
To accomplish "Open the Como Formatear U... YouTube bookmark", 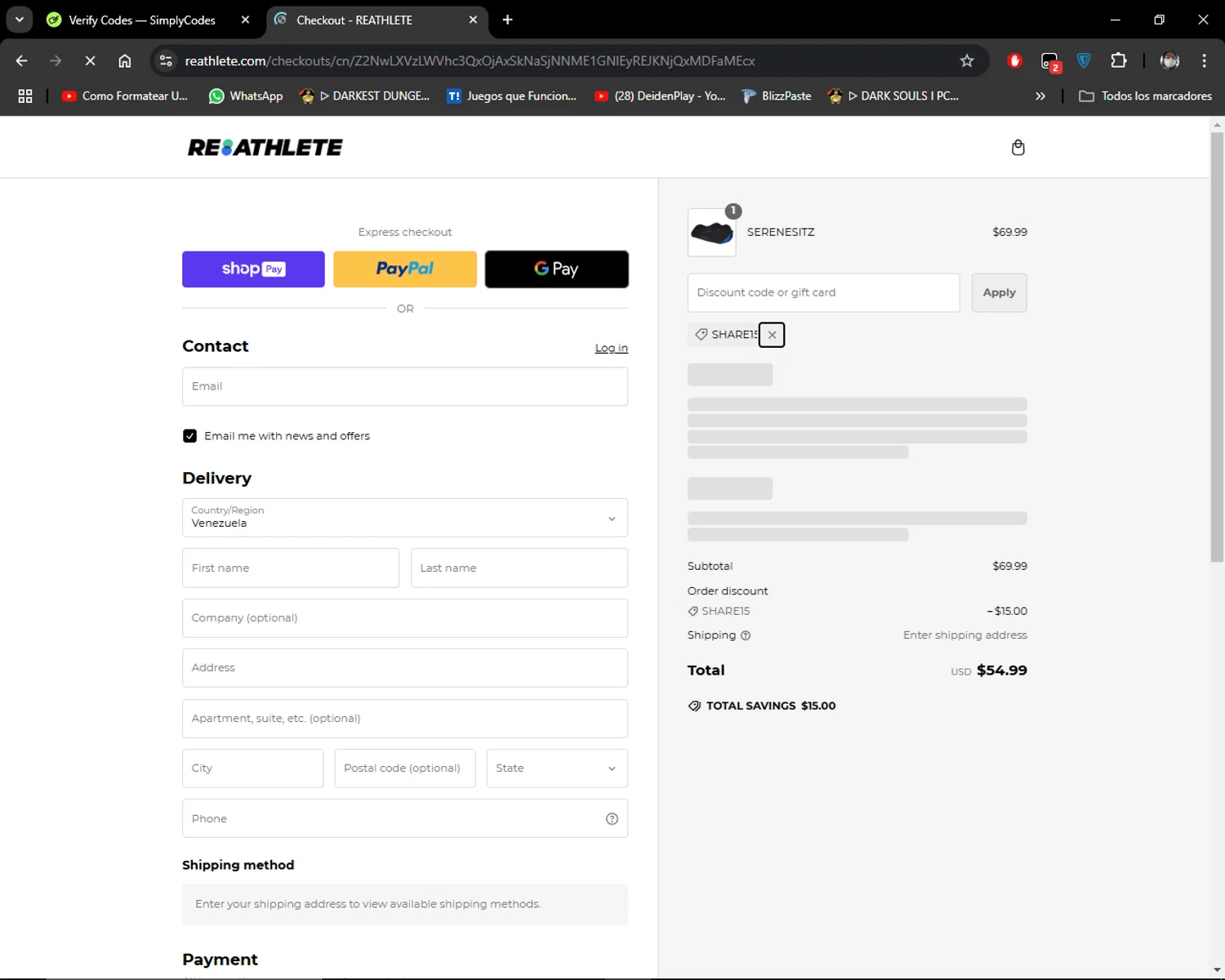I will pyautogui.click(x=125, y=96).
